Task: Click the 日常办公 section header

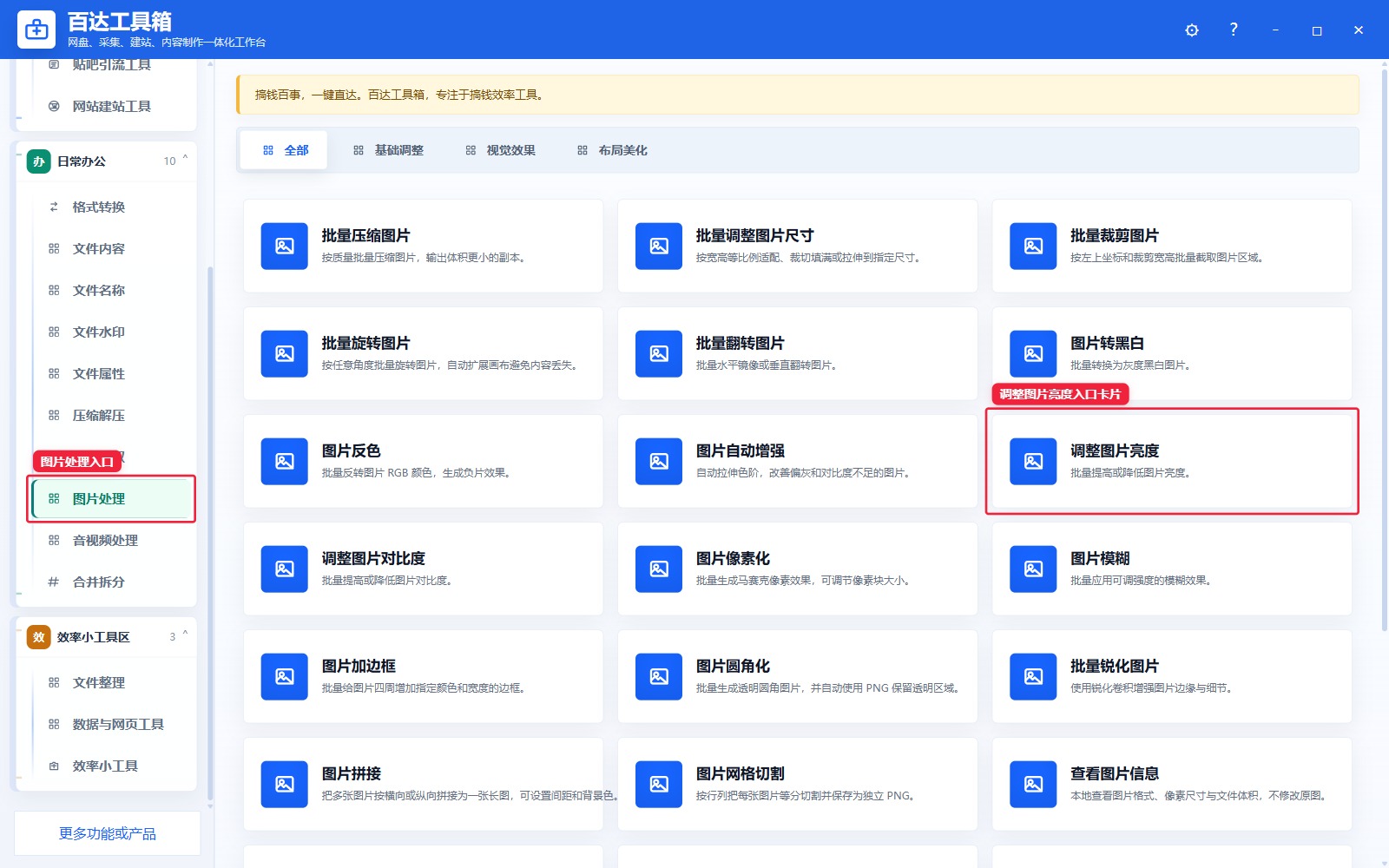Action: pos(106,161)
